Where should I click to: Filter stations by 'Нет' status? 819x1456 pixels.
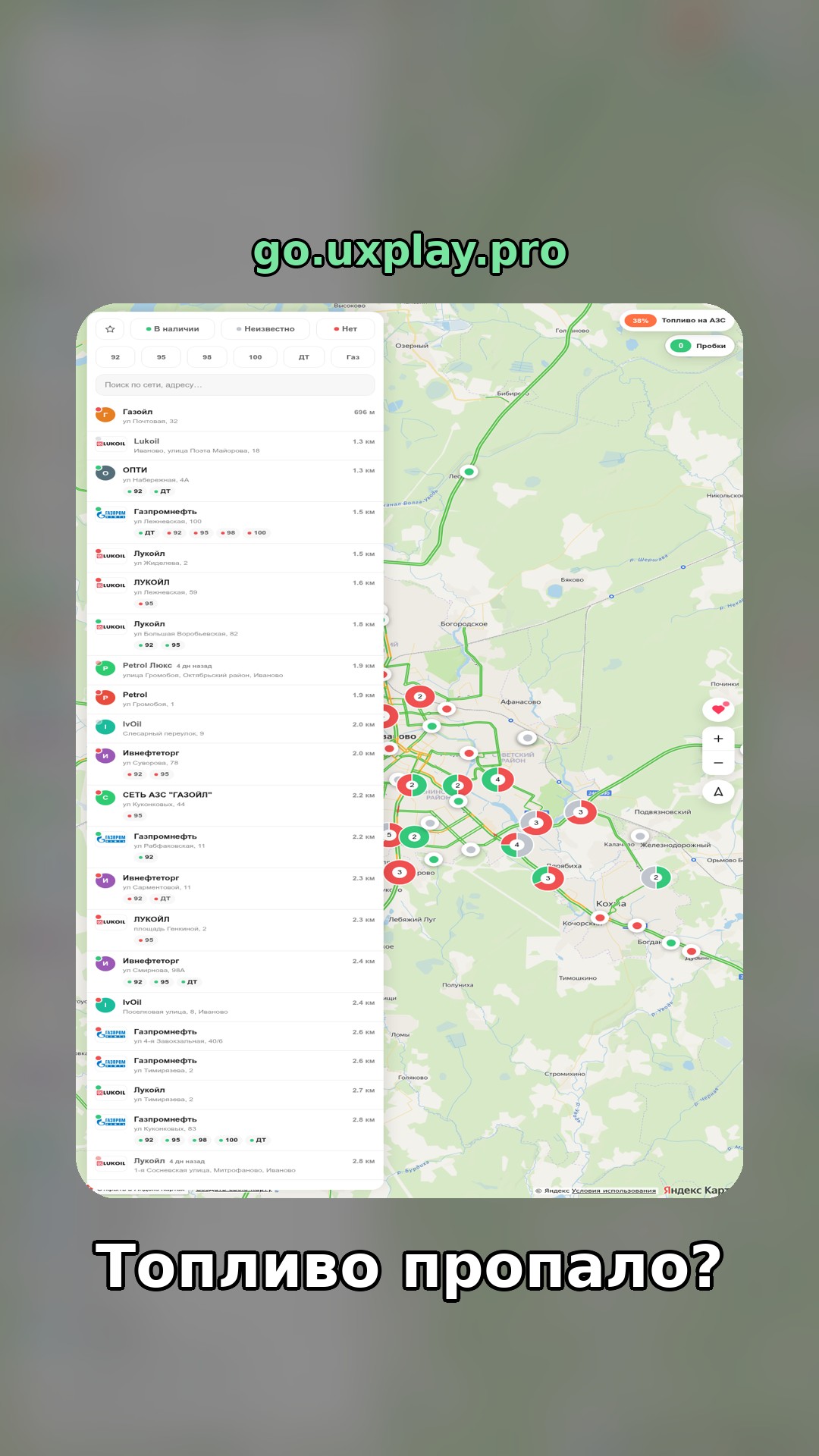pyautogui.click(x=346, y=329)
